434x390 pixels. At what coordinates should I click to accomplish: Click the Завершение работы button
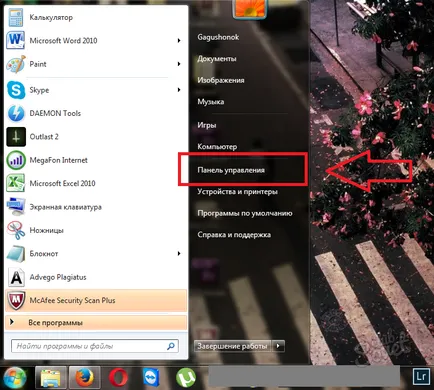coord(233,346)
